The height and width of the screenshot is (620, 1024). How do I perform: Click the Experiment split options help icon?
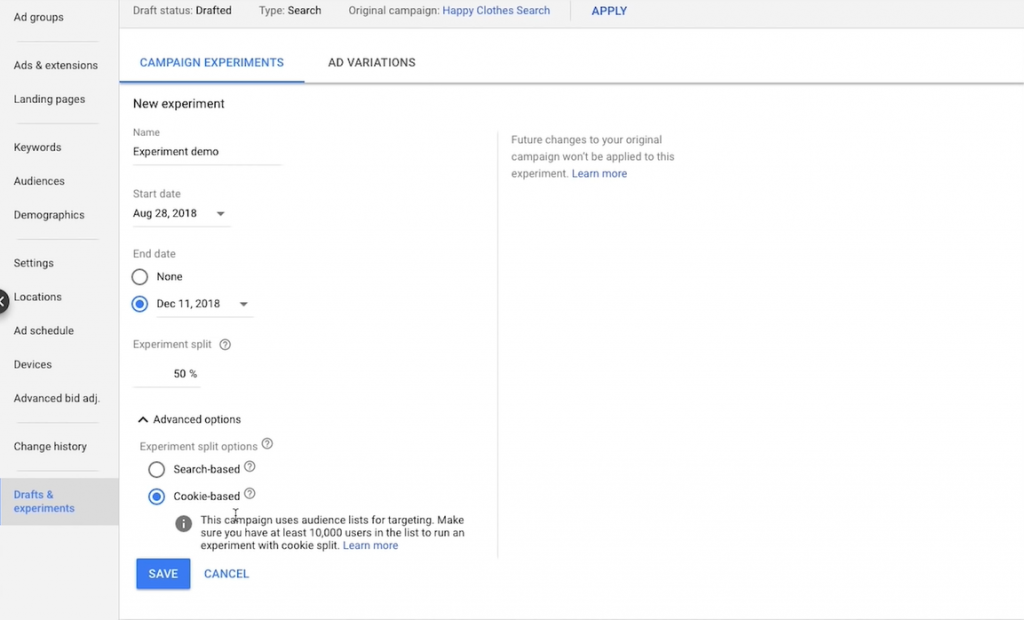(x=266, y=445)
